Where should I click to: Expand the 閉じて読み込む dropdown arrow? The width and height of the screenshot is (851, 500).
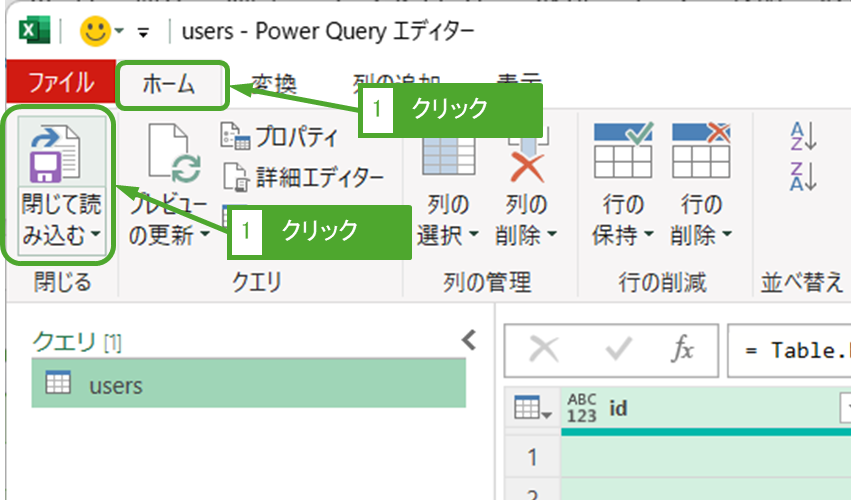[x=96, y=236]
